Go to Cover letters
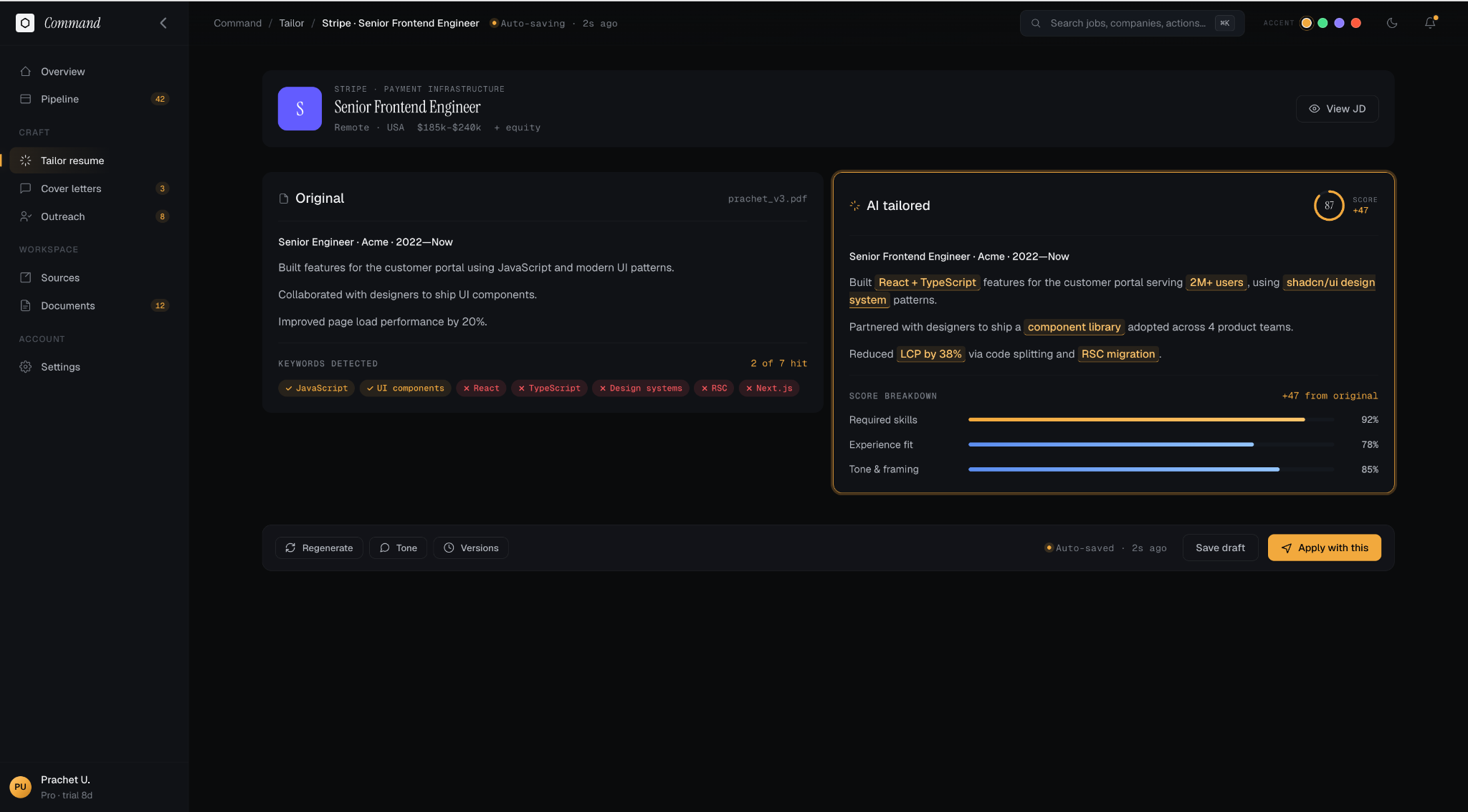The width and height of the screenshot is (1468, 812). coord(94,188)
